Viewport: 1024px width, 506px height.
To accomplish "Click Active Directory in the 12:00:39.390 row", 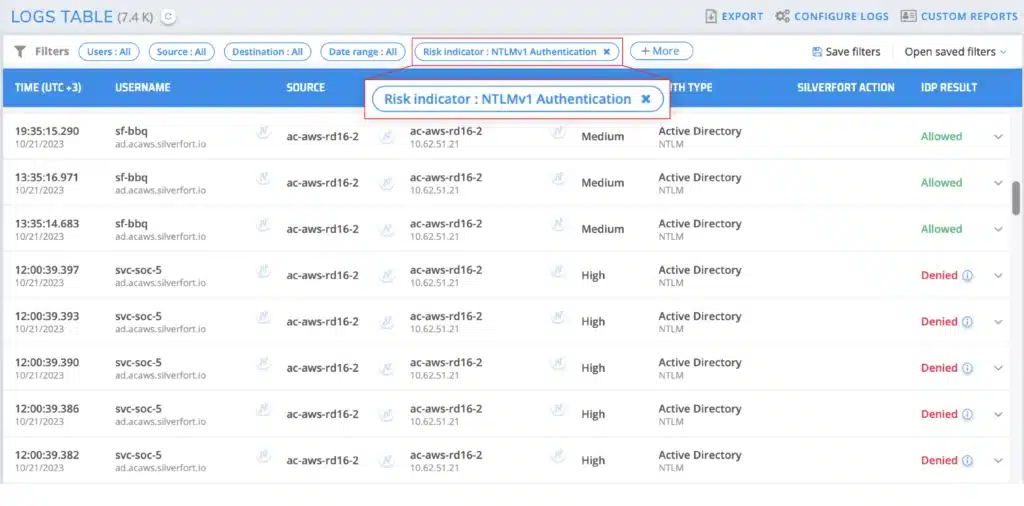I will tap(699, 362).
